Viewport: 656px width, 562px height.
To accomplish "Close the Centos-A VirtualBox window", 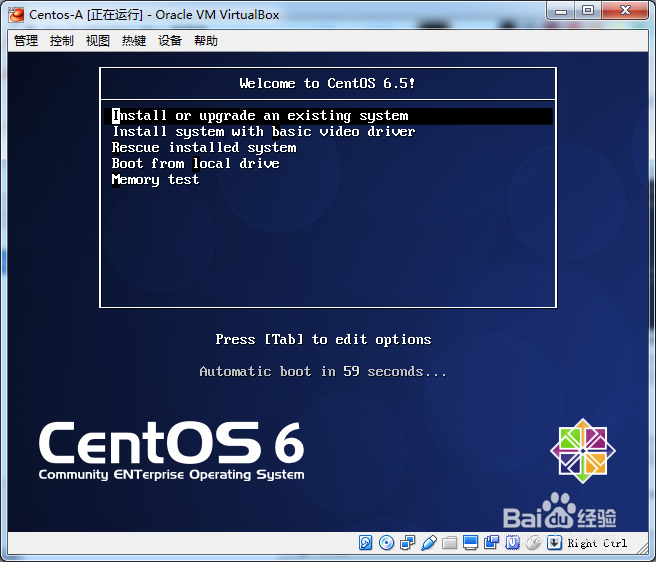I will click(x=625, y=11).
